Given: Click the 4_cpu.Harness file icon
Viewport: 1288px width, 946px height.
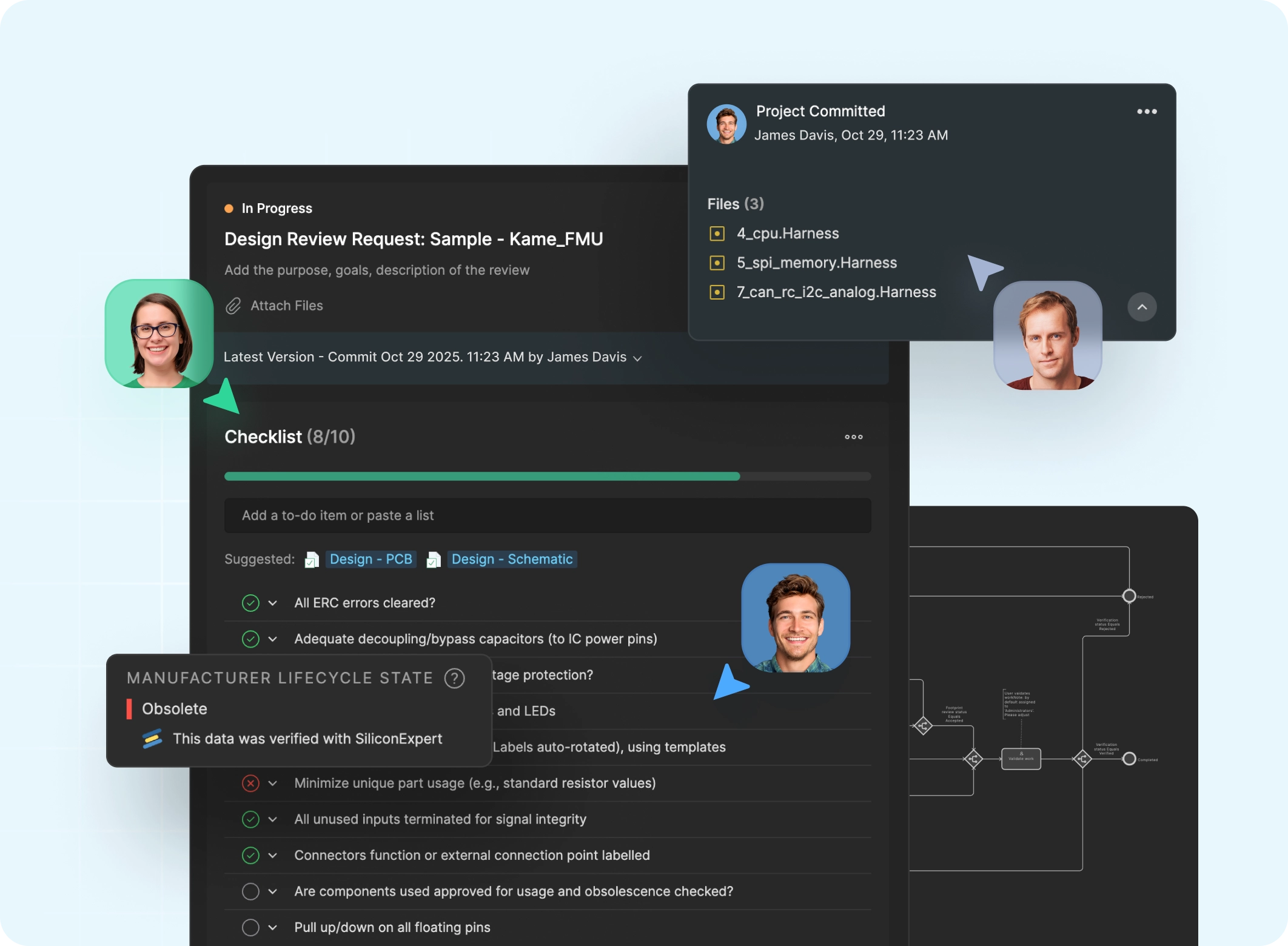Looking at the screenshot, I should [717, 233].
